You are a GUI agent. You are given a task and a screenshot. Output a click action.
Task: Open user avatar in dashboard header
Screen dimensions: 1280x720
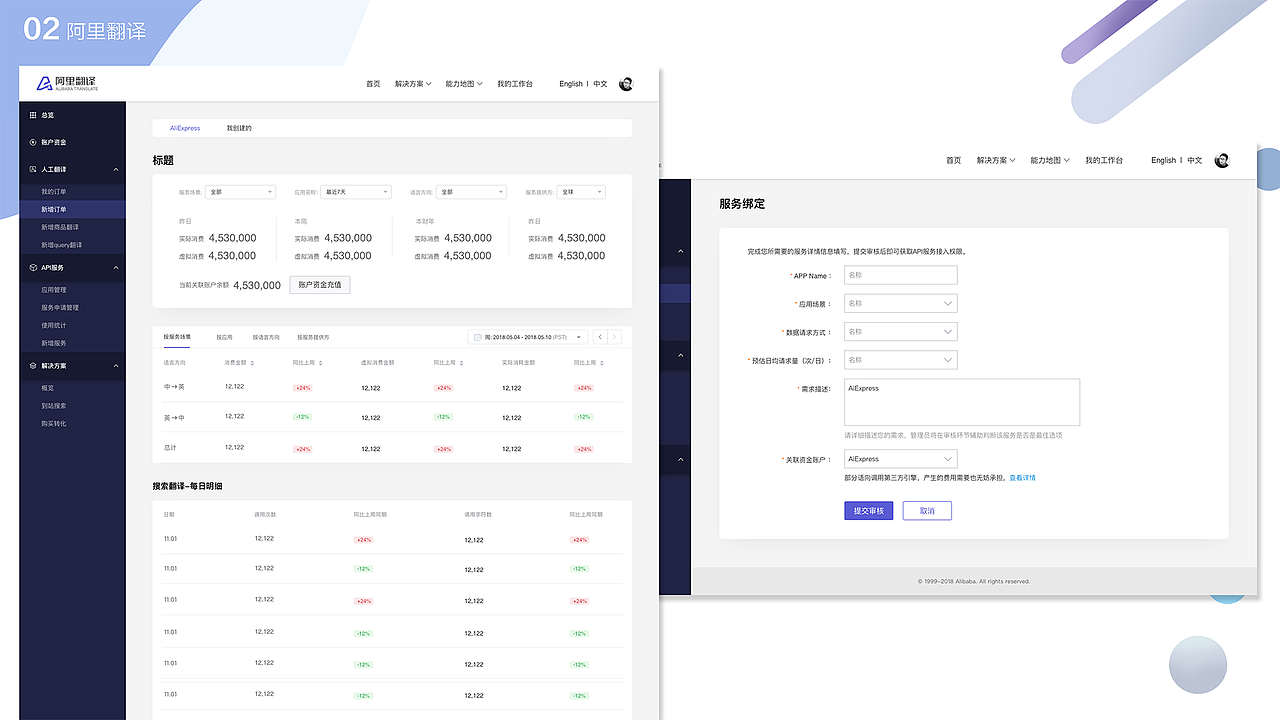(x=626, y=84)
